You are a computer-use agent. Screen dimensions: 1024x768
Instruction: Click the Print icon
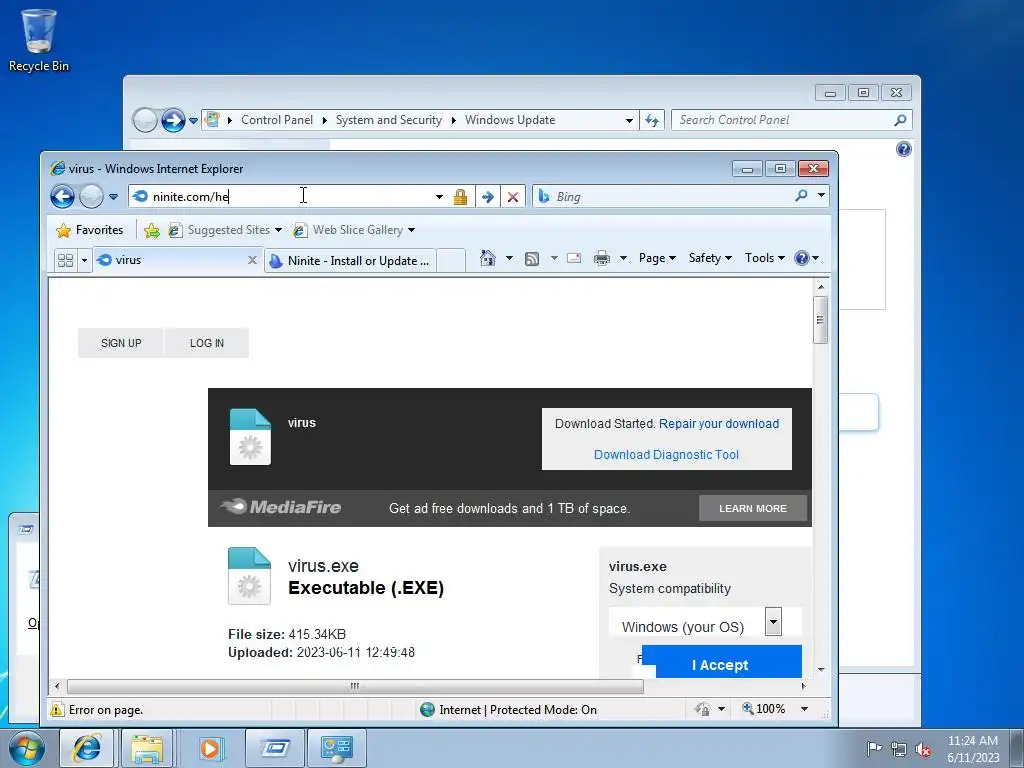(x=601, y=259)
